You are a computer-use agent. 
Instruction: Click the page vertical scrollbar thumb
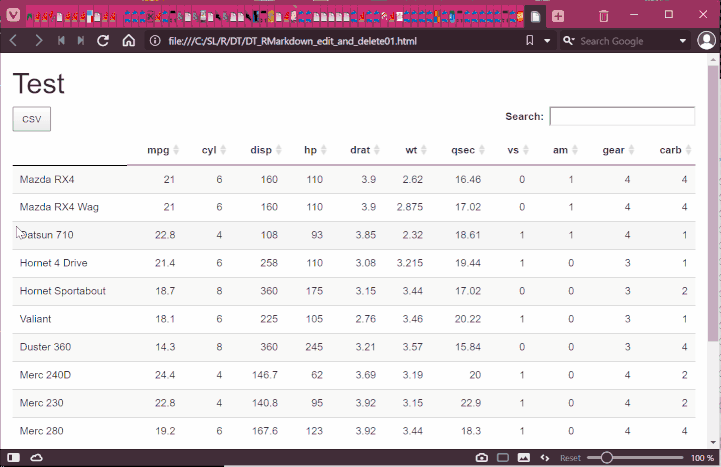[713, 202]
